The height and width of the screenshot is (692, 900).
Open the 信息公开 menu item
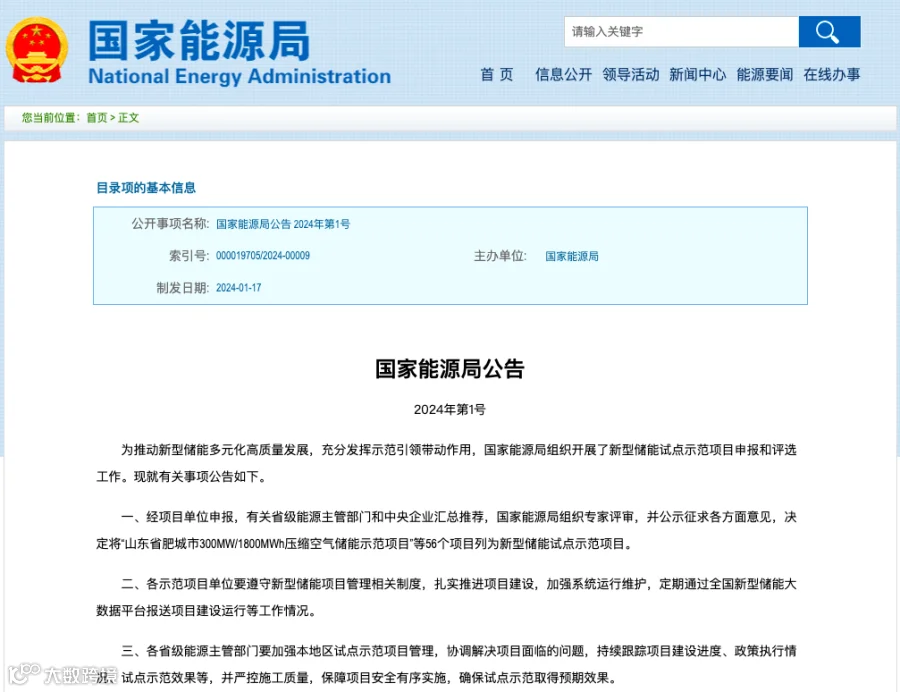pyautogui.click(x=564, y=75)
